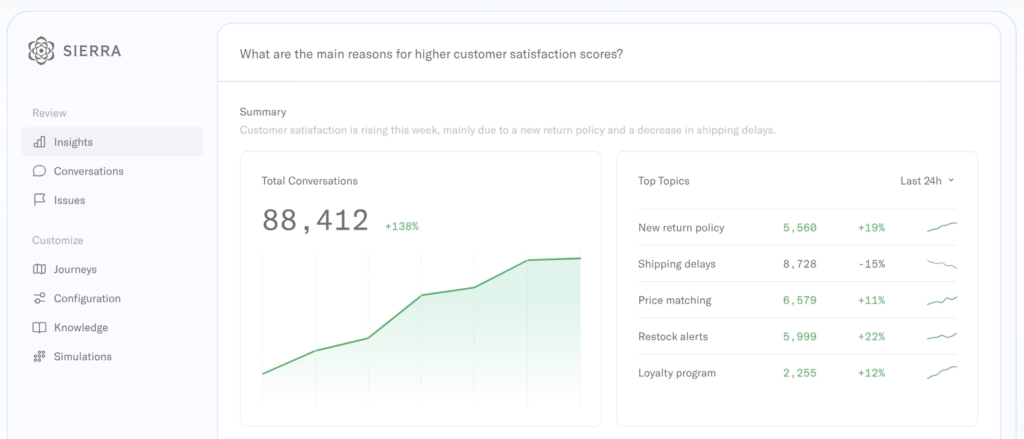This screenshot has height=439, width=1024.
Task: Click the Knowledge book icon
Action: click(39, 327)
